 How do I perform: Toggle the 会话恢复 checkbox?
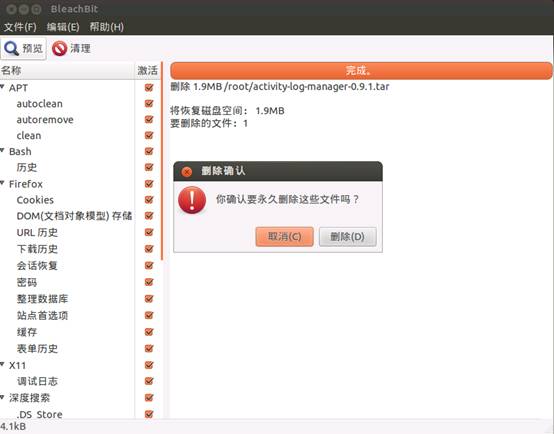coord(149,265)
